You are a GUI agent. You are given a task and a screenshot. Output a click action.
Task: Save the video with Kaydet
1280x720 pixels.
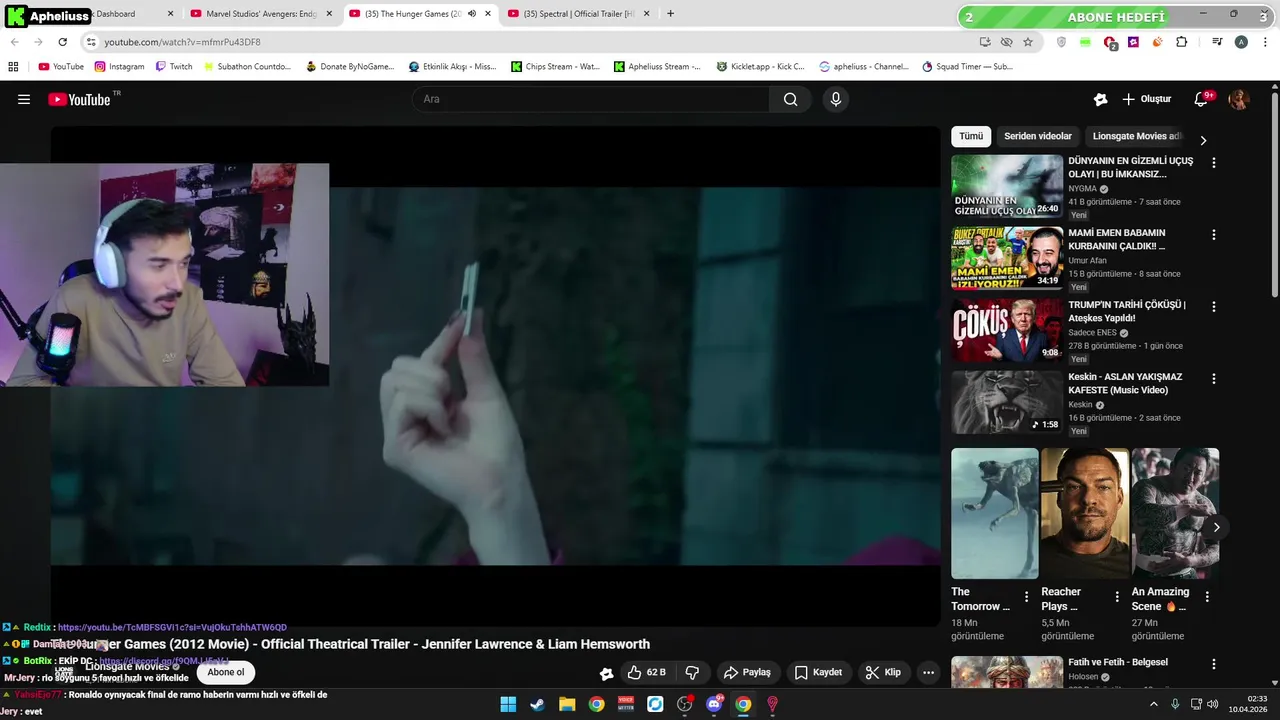[818, 672]
